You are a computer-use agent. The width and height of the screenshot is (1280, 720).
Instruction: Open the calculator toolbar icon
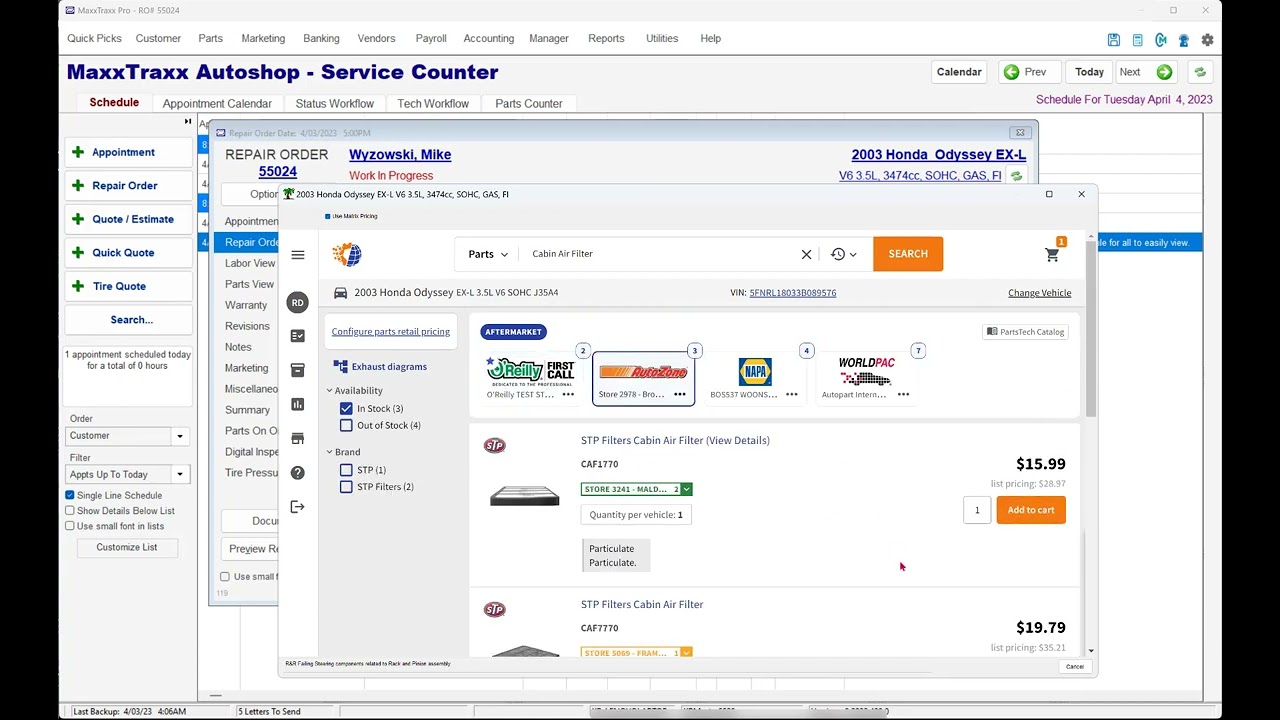pos(1137,40)
